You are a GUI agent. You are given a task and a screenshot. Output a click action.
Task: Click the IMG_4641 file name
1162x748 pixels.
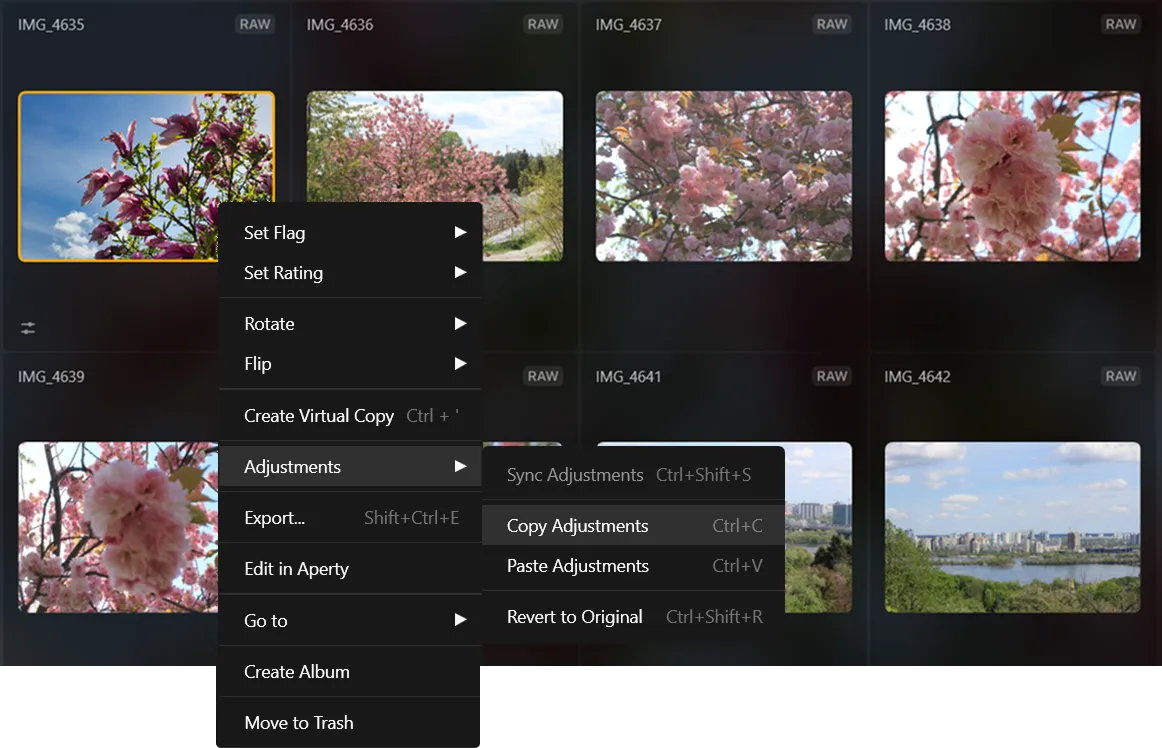tap(628, 377)
